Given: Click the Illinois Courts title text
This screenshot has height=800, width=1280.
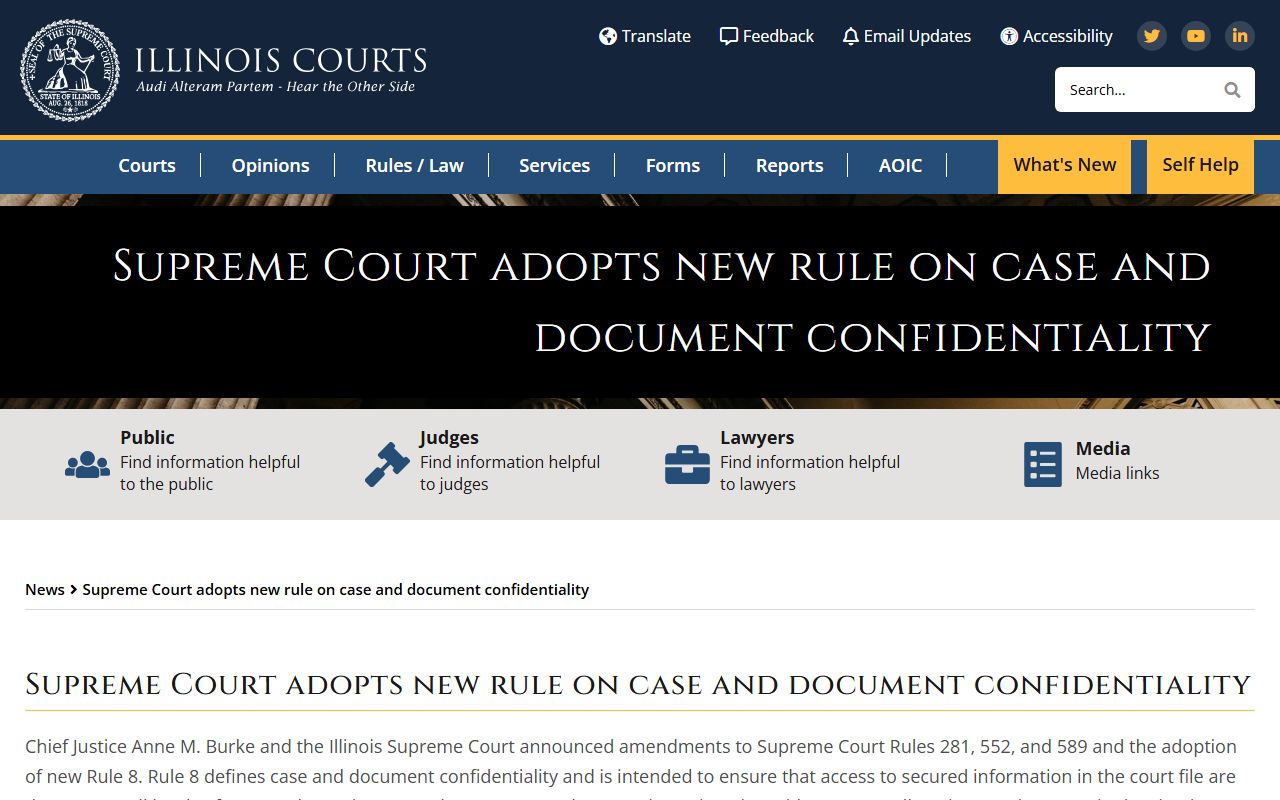Looking at the screenshot, I should [281, 60].
